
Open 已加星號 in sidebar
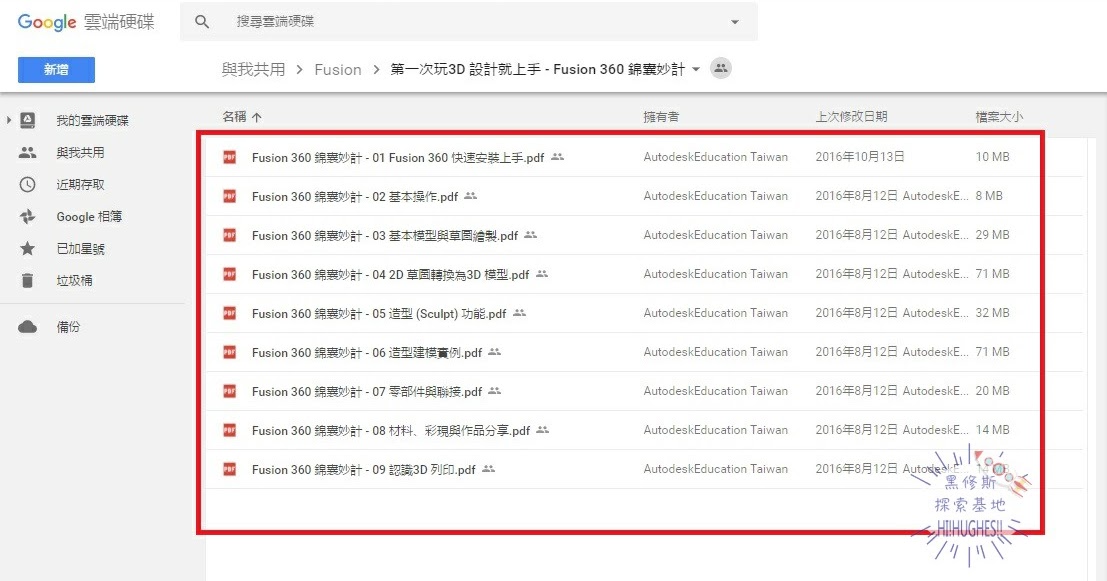[x=80, y=248]
